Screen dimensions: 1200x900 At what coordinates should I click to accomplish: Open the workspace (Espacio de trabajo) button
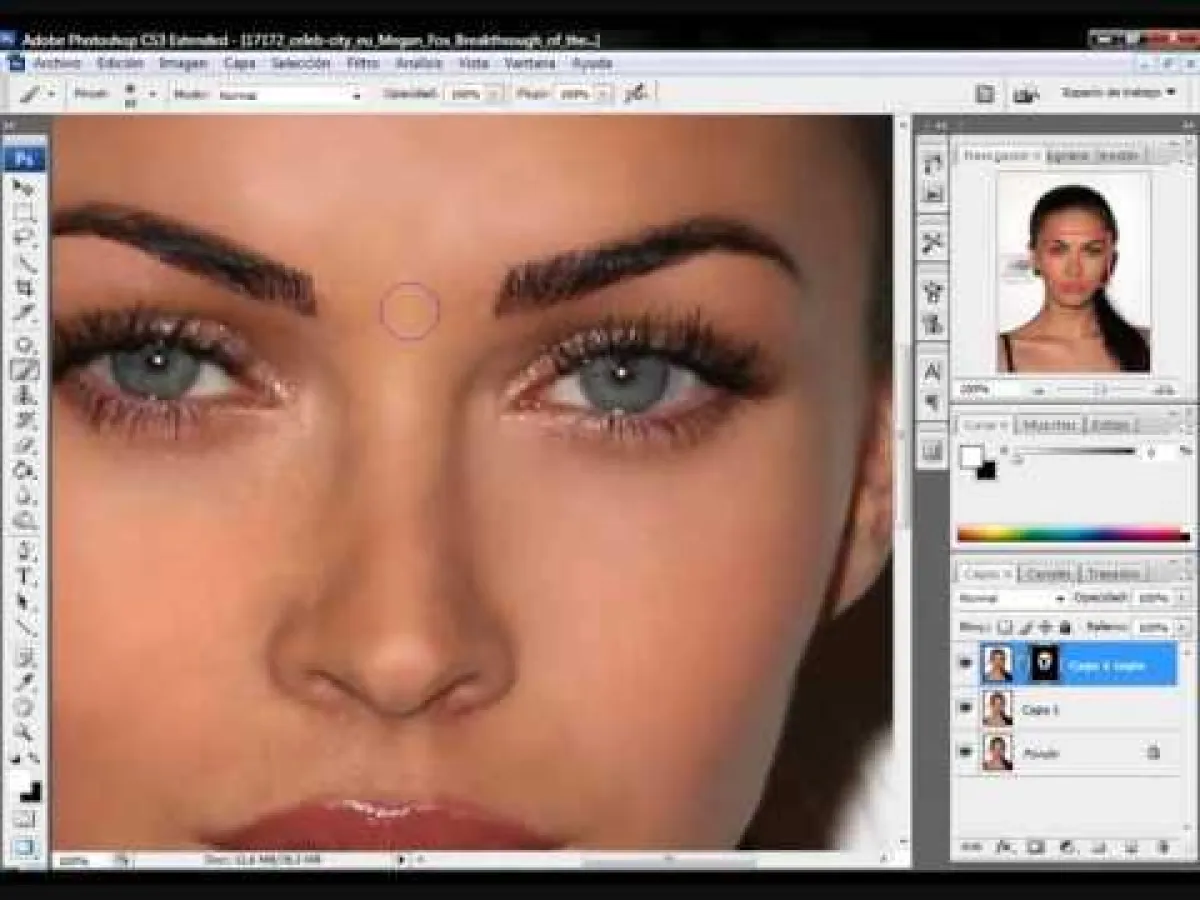click(x=1118, y=92)
